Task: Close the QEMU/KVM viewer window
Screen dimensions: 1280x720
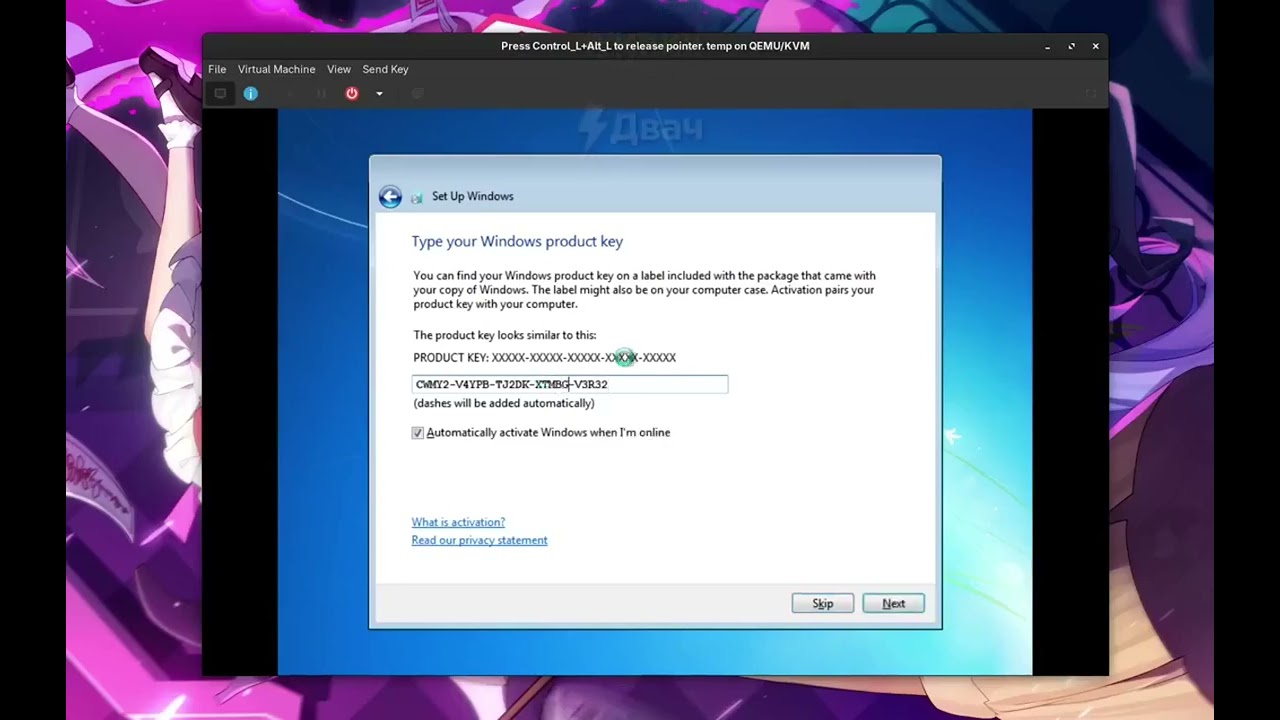Action: [1096, 46]
